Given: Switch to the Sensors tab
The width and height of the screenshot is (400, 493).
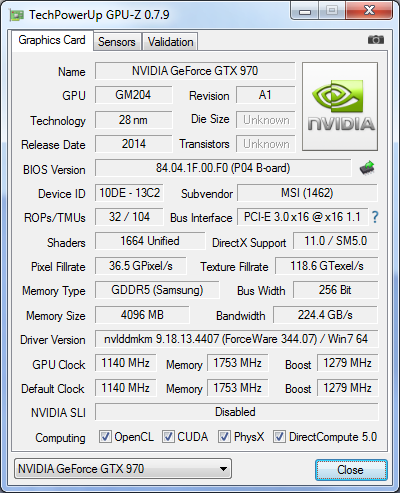Looking at the screenshot, I should (117, 42).
